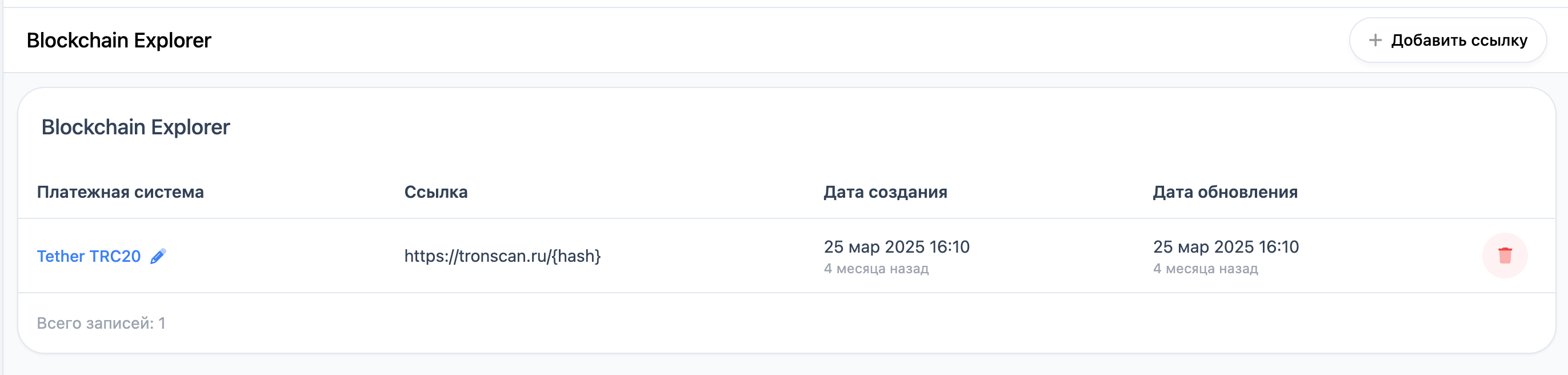The width and height of the screenshot is (1568, 375).
Task: Select the Дата создания column header
Action: pyautogui.click(x=885, y=193)
